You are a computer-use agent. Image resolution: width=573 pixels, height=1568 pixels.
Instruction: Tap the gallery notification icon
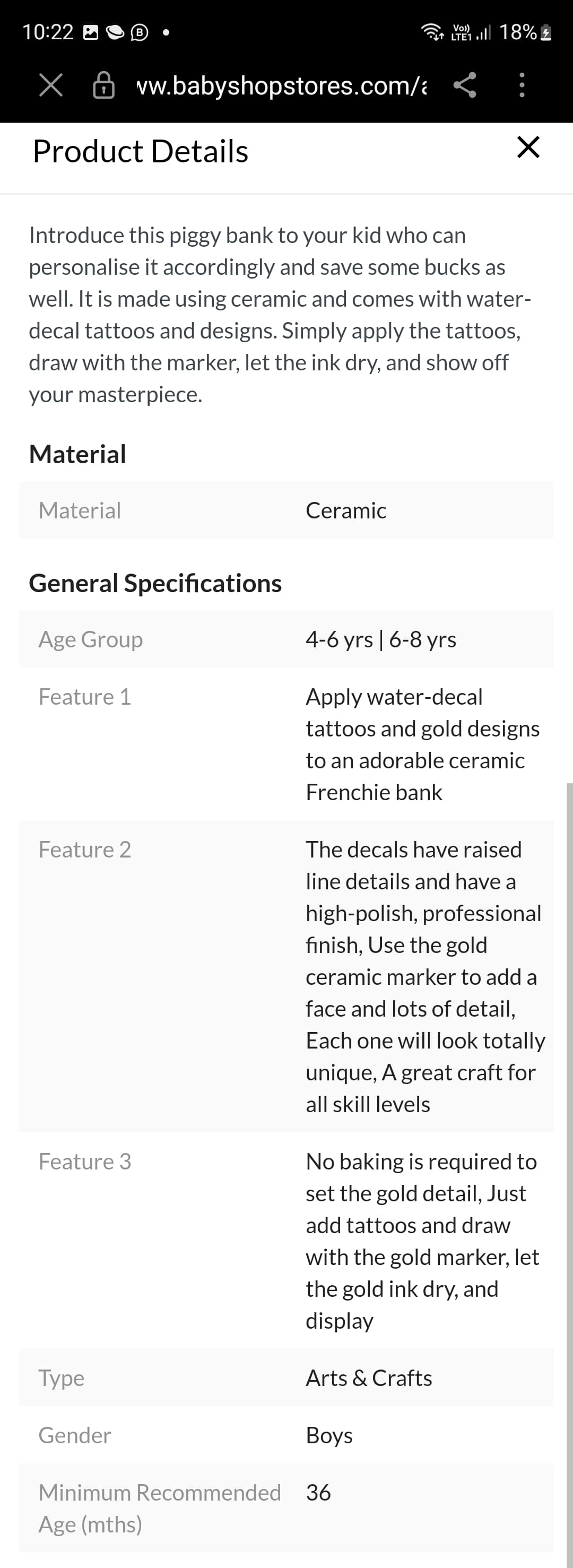pos(91,32)
